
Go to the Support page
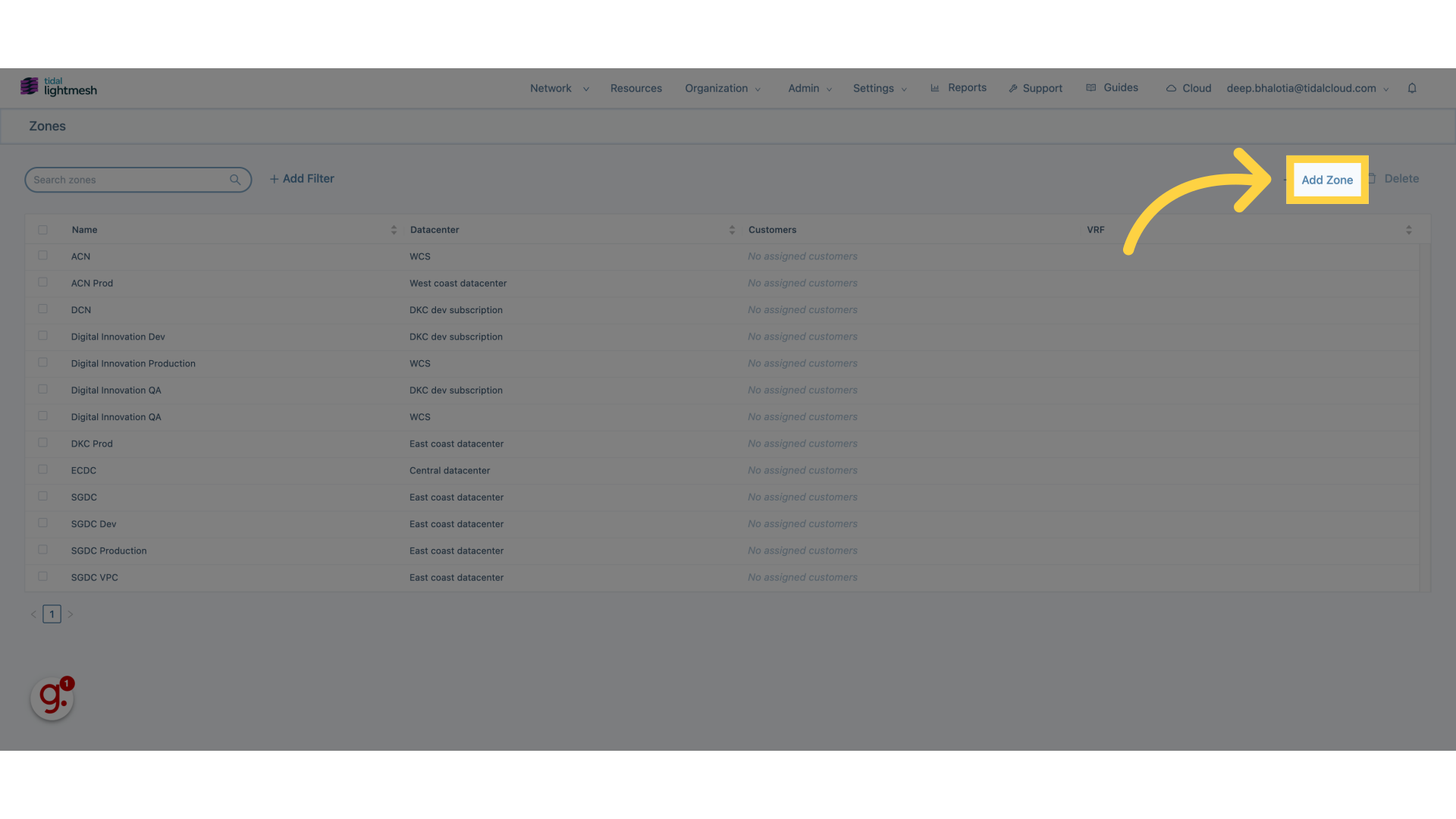(1035, 88)
